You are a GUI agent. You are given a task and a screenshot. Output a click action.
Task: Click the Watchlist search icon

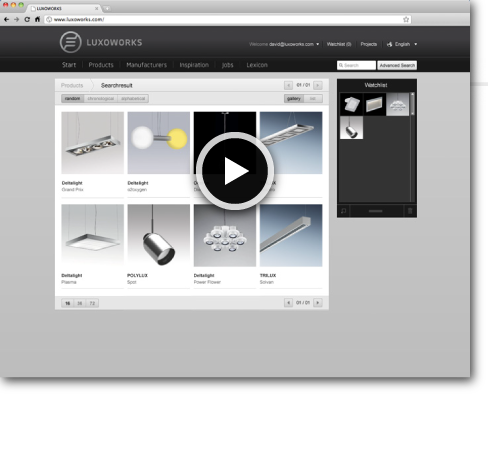coord(343,211)
